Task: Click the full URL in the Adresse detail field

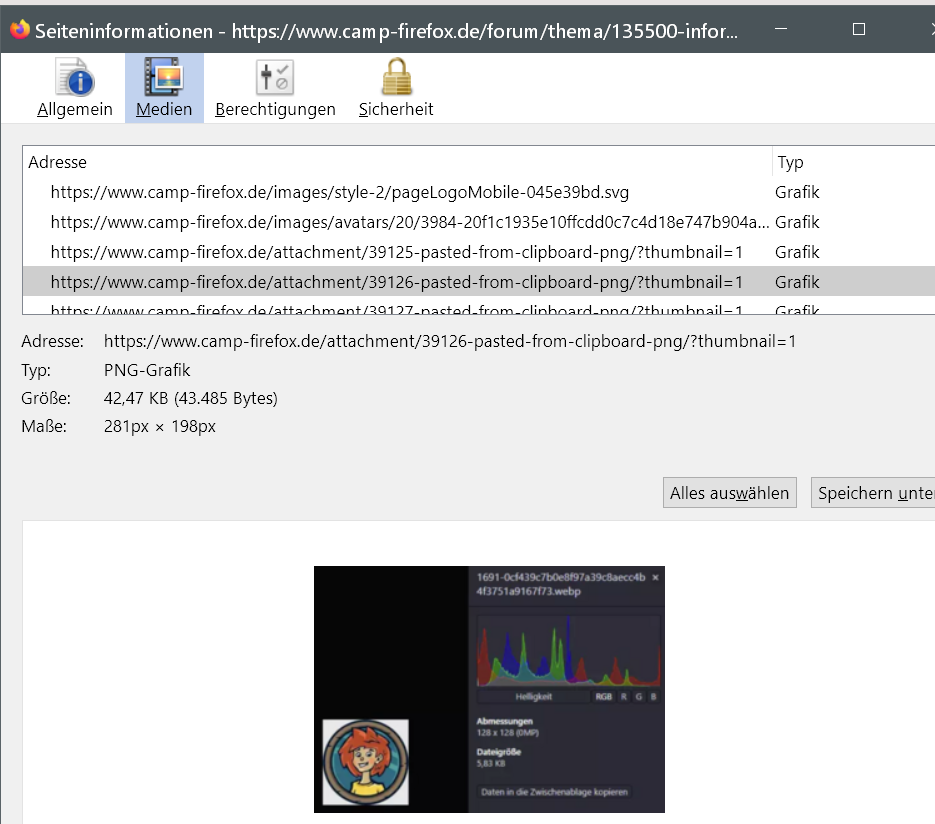Action: tap(450, 341)
